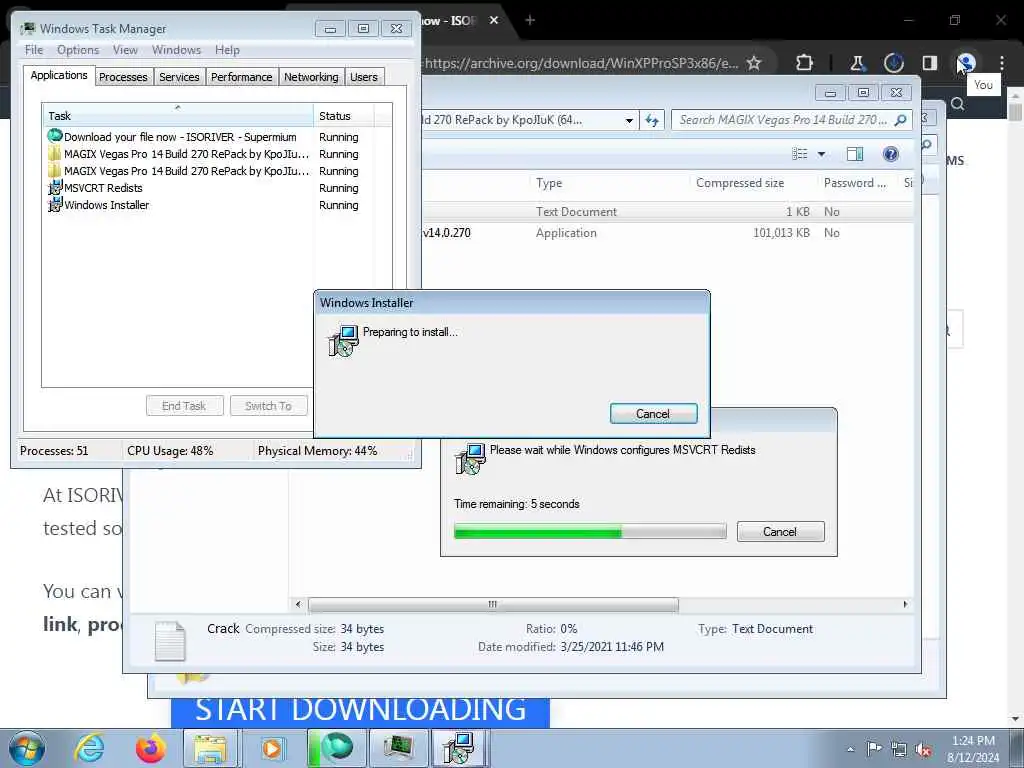Viewport: 1024px width, 768px height.
Task: Open Explorer help question mark icon
Action: click(891, 154)
